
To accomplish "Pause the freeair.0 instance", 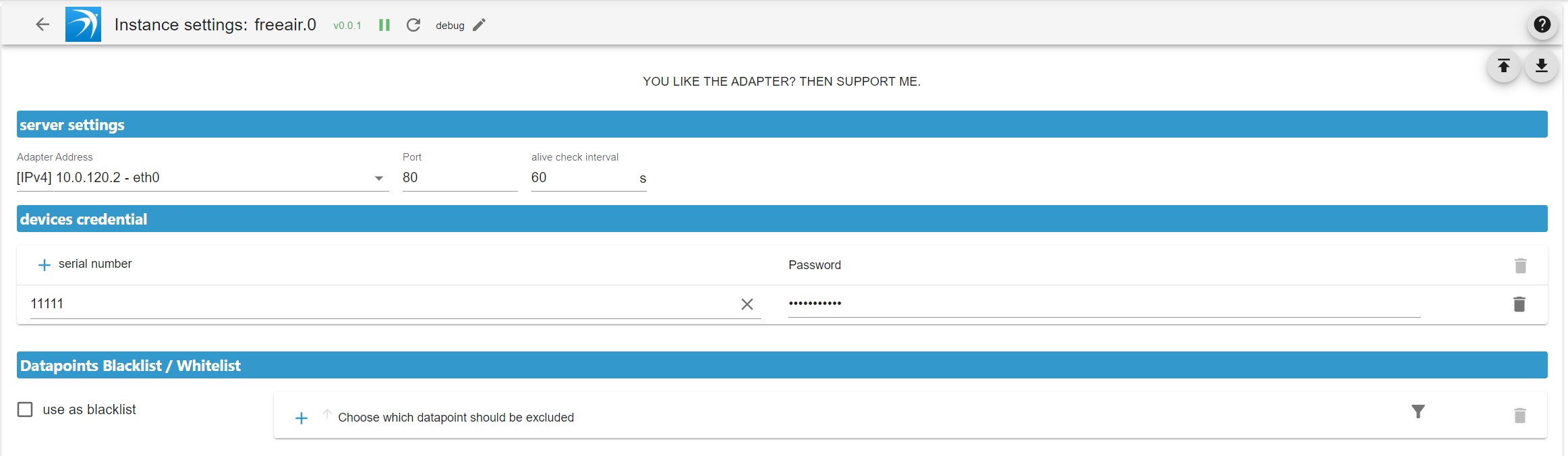I will (x=384, y=25).
